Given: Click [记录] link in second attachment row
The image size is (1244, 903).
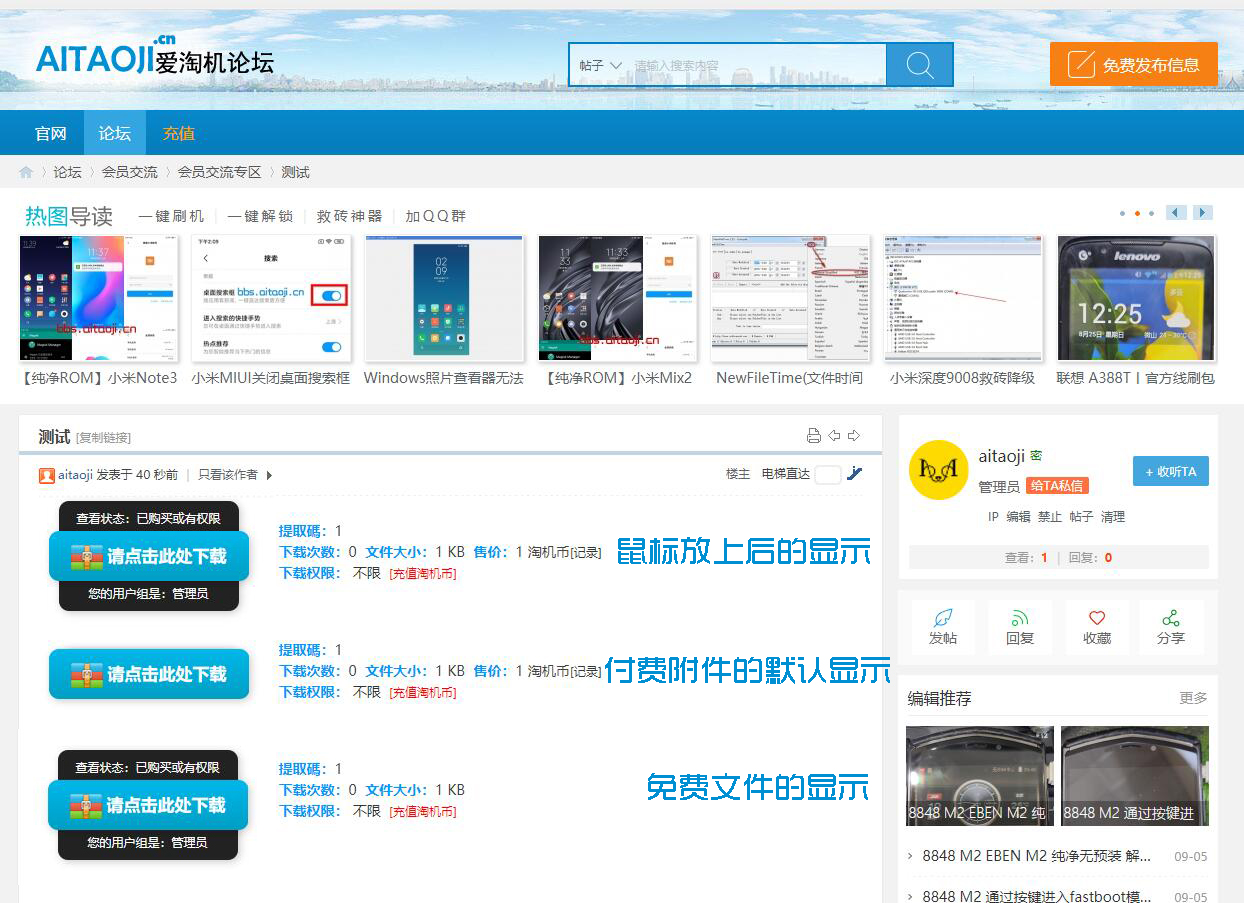Looking at the screenshot, I should [586, 671].
